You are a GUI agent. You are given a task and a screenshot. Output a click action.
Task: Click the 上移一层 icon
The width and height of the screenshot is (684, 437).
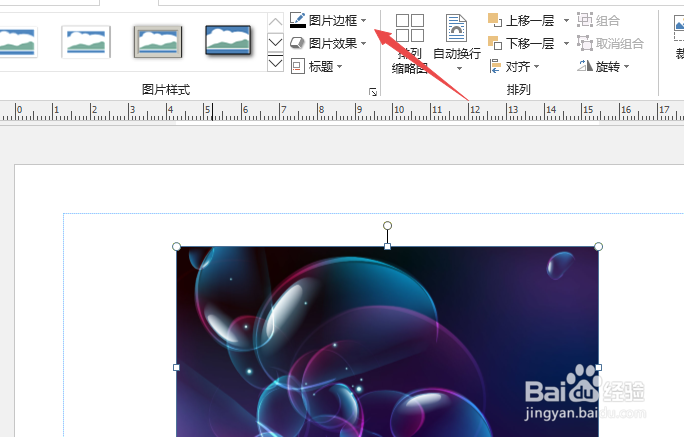pos(495,20)
